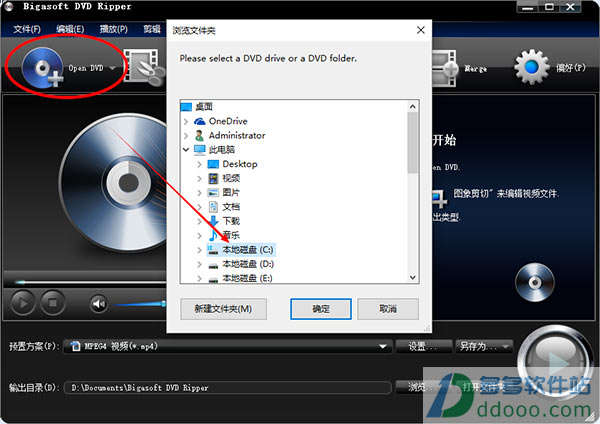
Task: Click the 设置... button
Action: (424, 346)
